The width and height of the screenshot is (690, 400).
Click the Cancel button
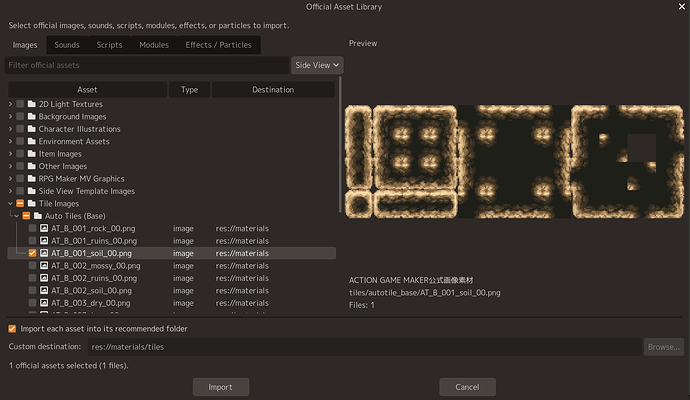click(467, 387)
